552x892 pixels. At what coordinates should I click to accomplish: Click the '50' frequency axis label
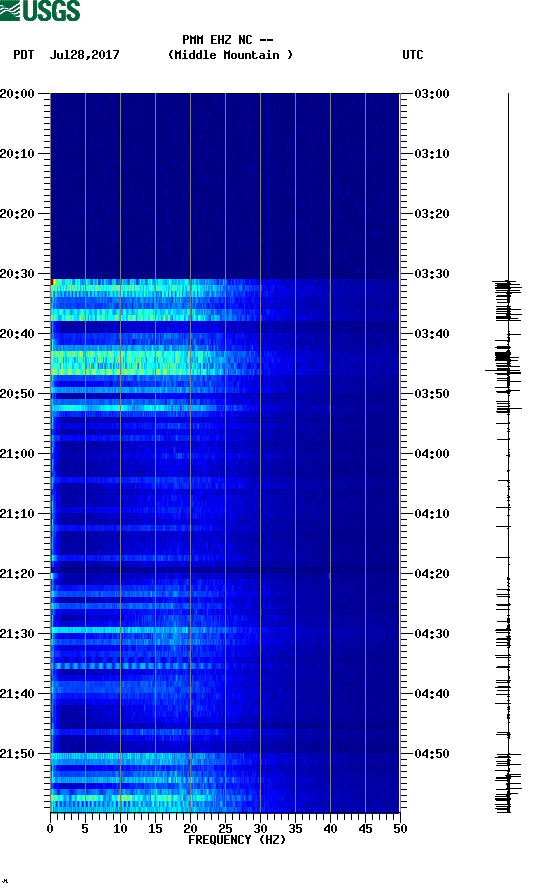click(x=400, y=829)
